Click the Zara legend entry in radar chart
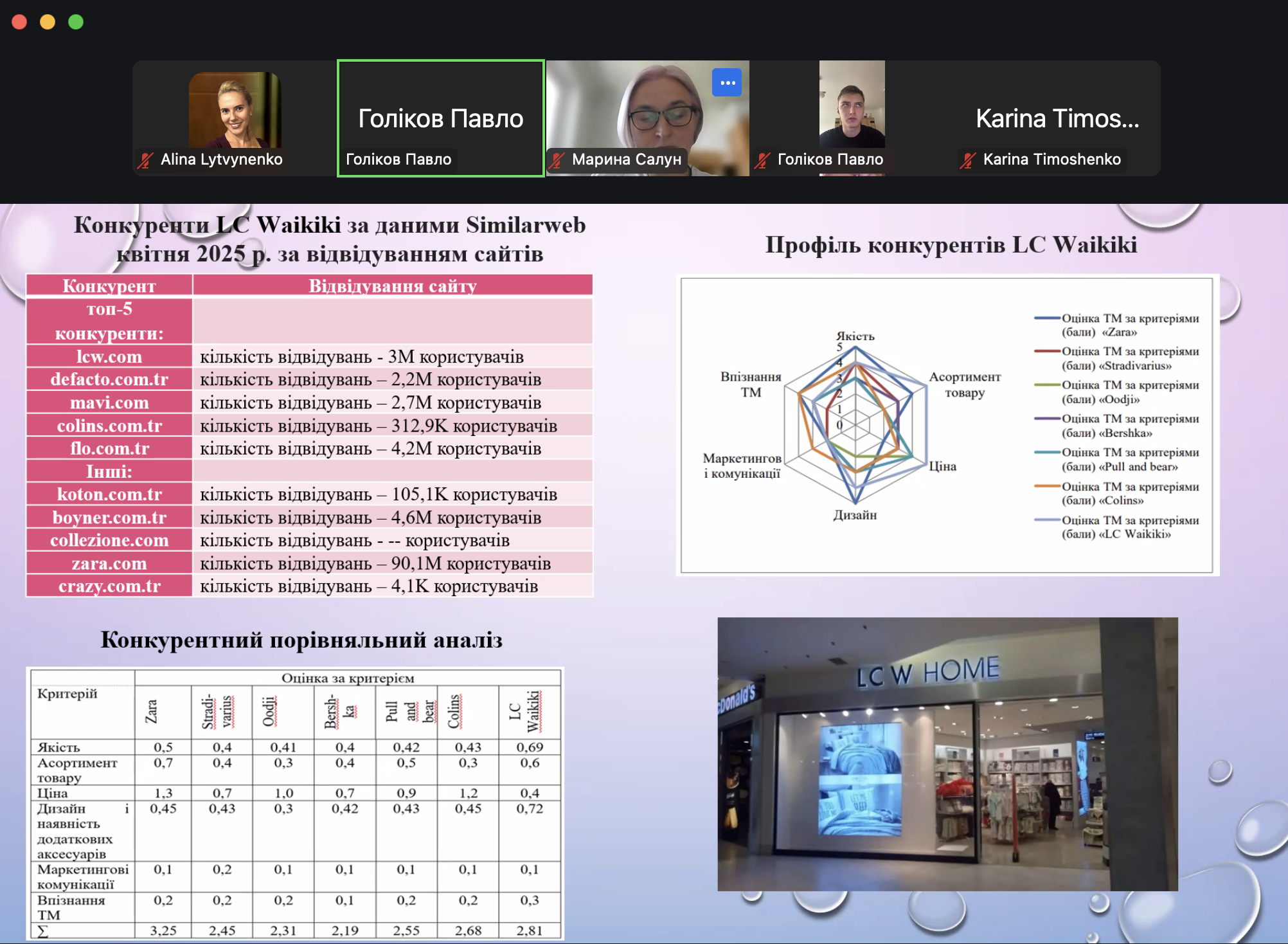 click(1117, 325)
